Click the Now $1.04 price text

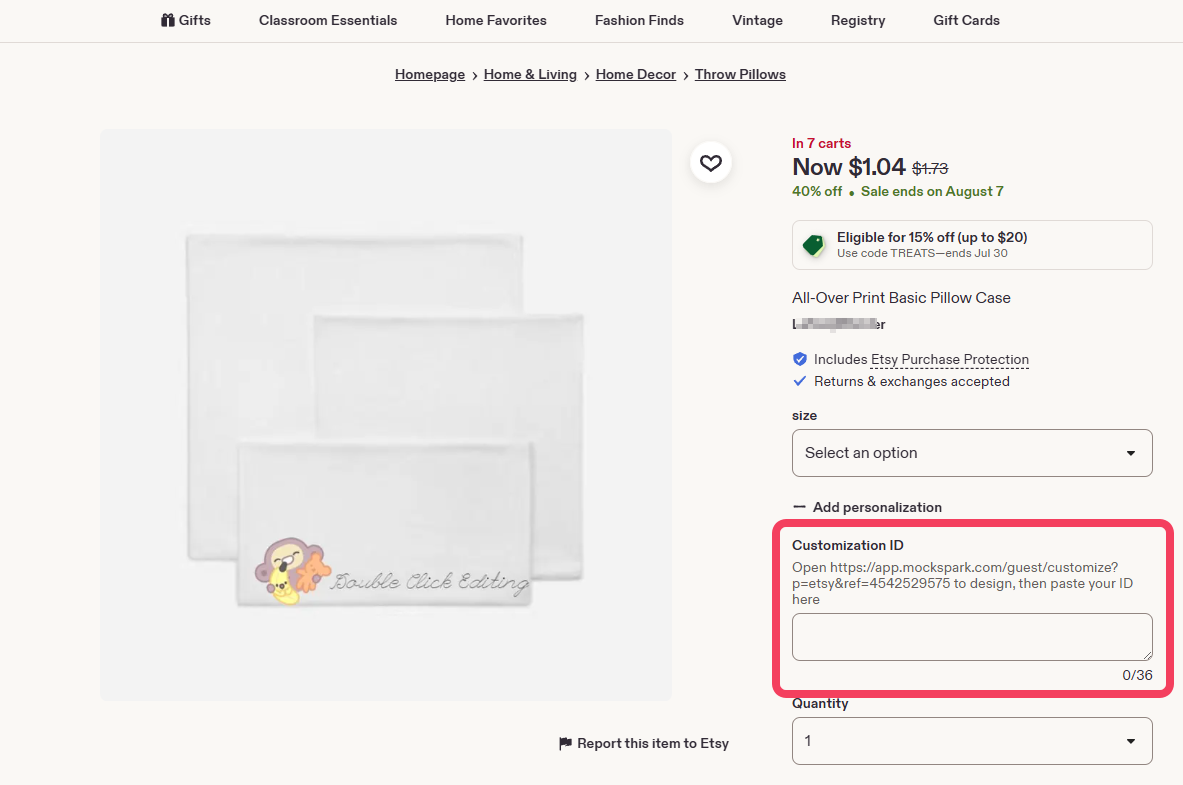coord(848,167)
